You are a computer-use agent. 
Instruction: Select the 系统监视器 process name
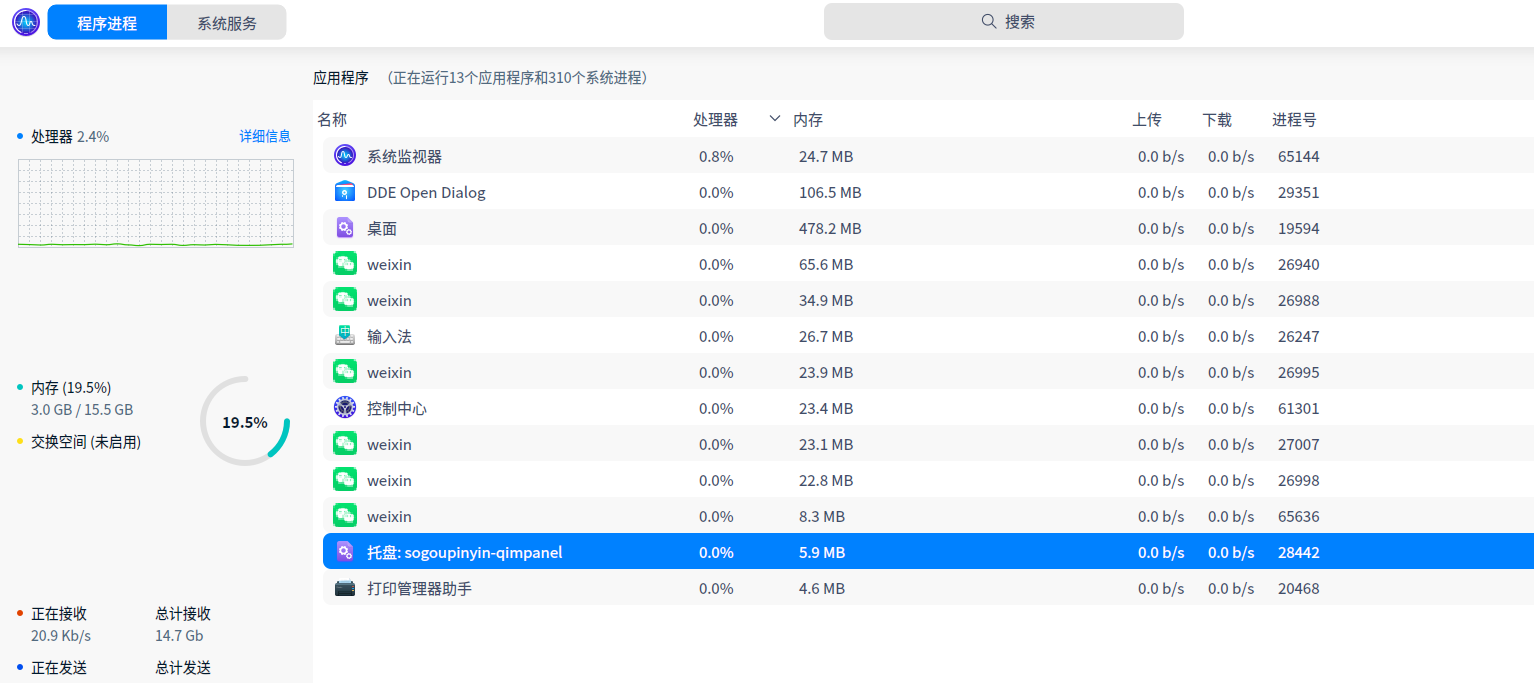click(x=404, y=156)
